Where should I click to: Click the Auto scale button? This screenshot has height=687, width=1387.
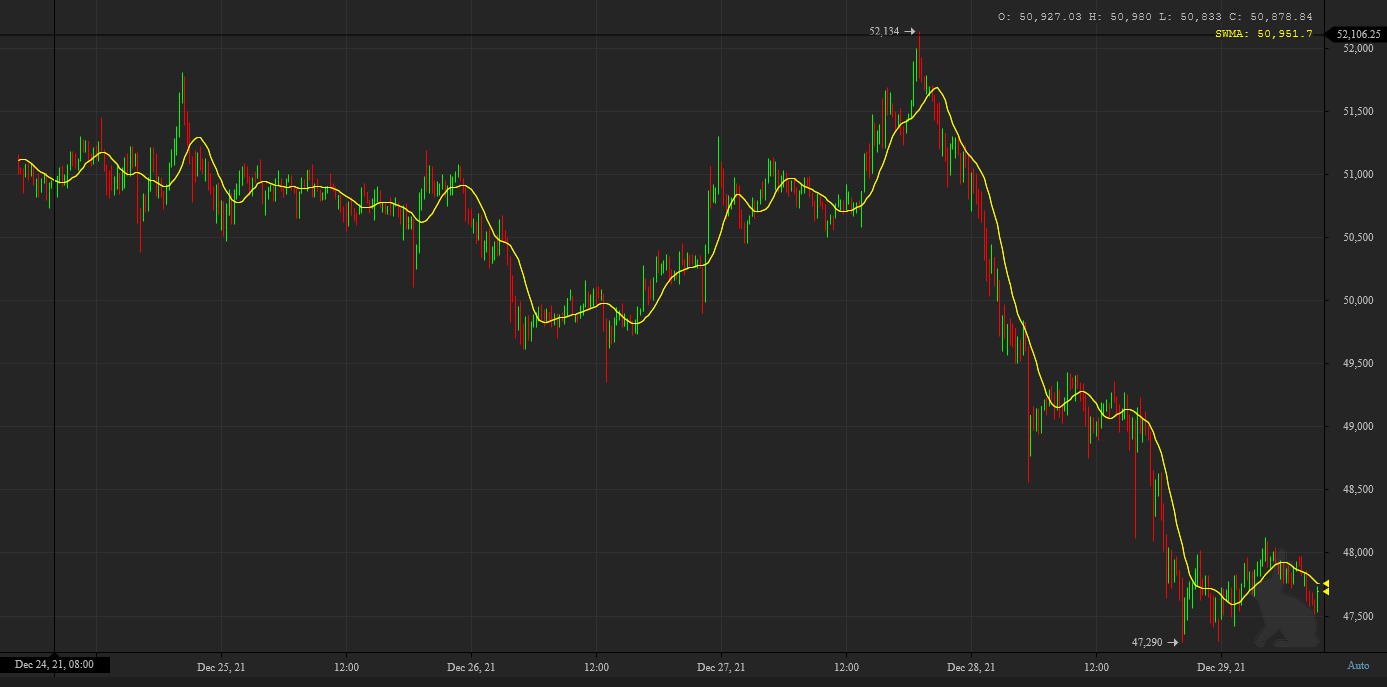[1358, 666]
